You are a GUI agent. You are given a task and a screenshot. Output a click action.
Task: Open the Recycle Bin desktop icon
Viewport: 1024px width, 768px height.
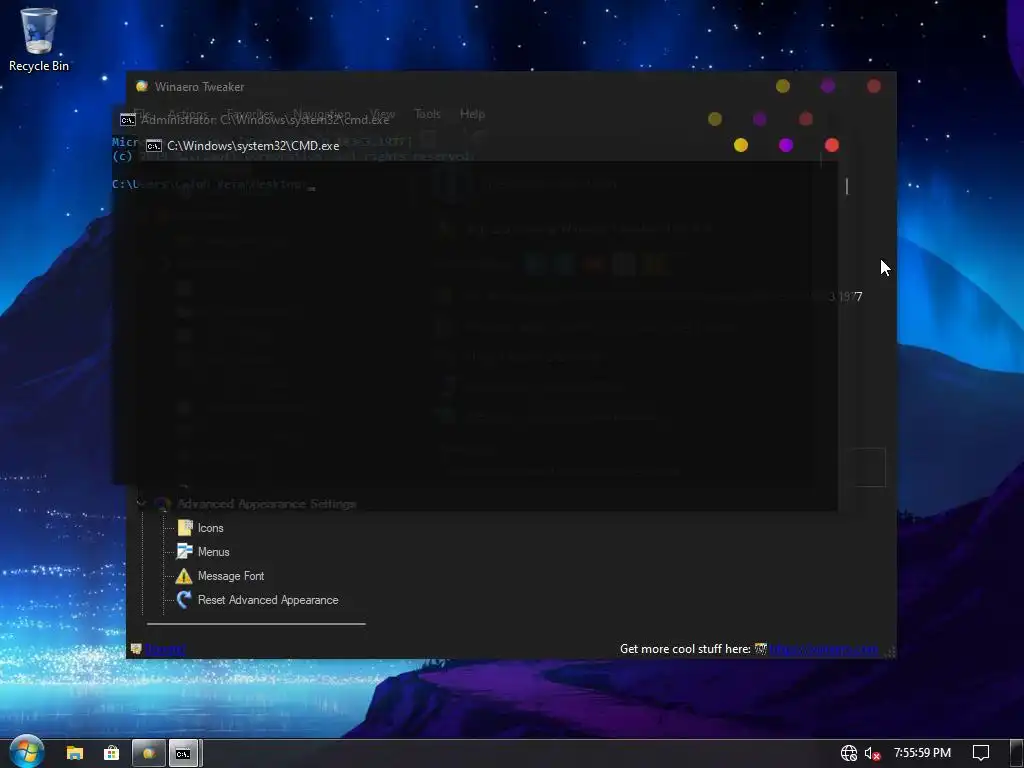coord(39,39)
